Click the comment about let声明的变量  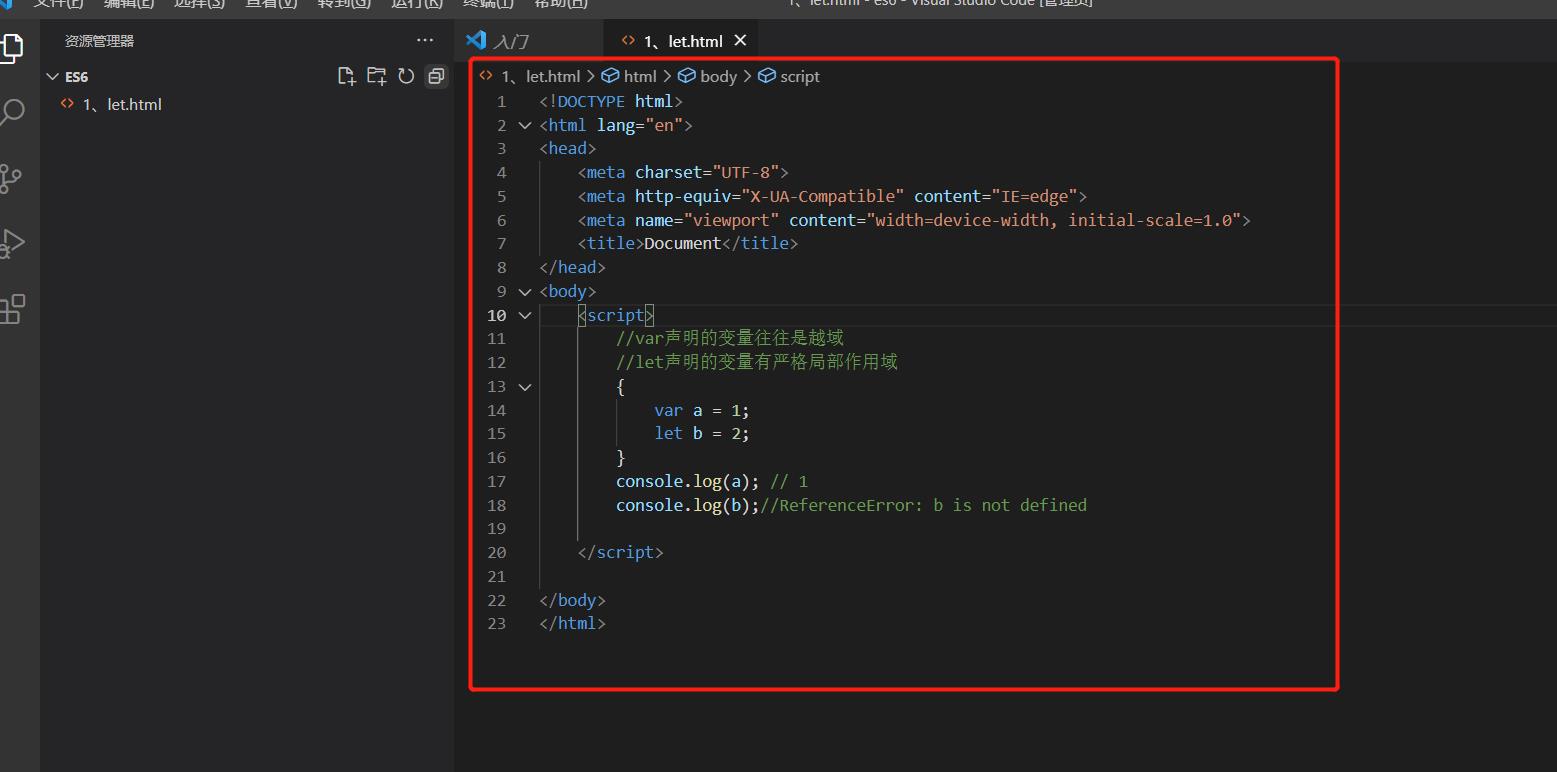tap(757, 362)
